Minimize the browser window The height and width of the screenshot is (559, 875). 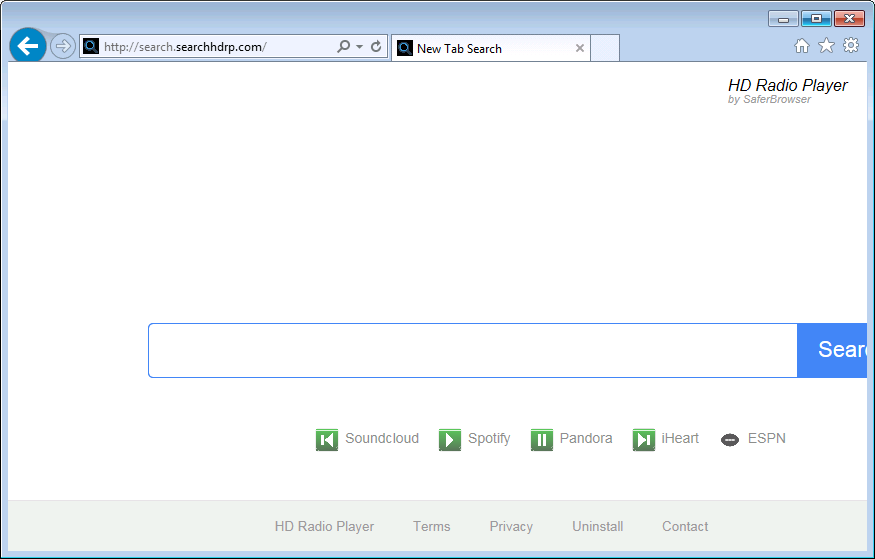[x=783, y=19]
